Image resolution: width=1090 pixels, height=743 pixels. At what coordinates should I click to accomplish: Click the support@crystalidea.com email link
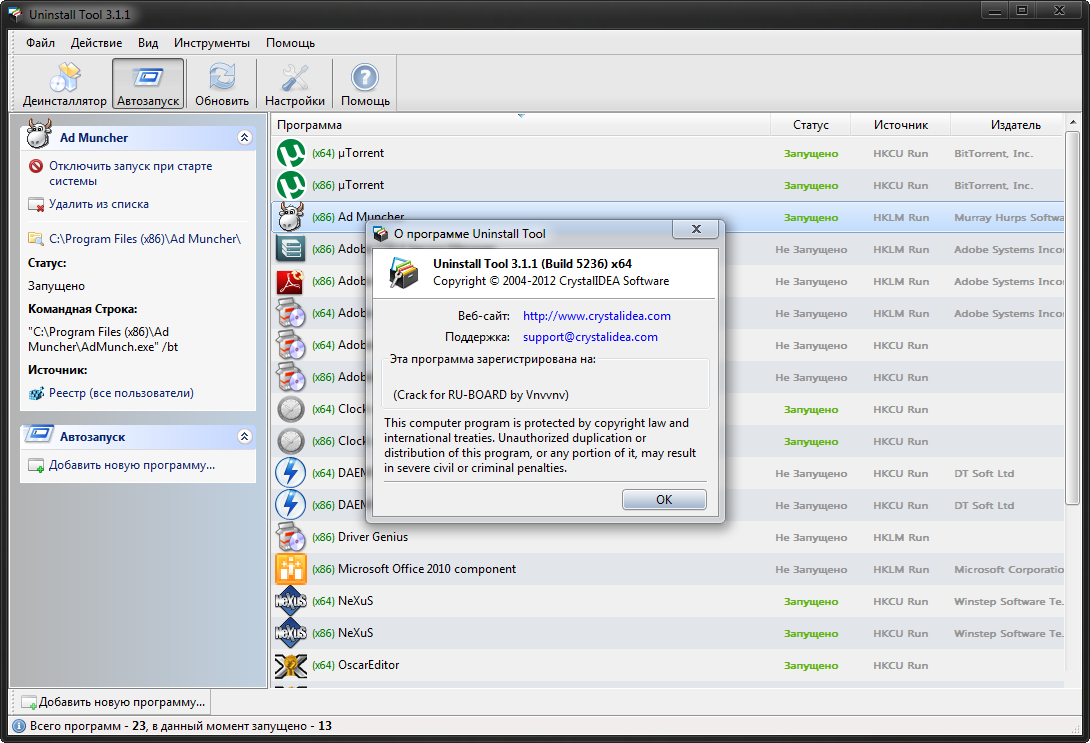tap(590, 338)
